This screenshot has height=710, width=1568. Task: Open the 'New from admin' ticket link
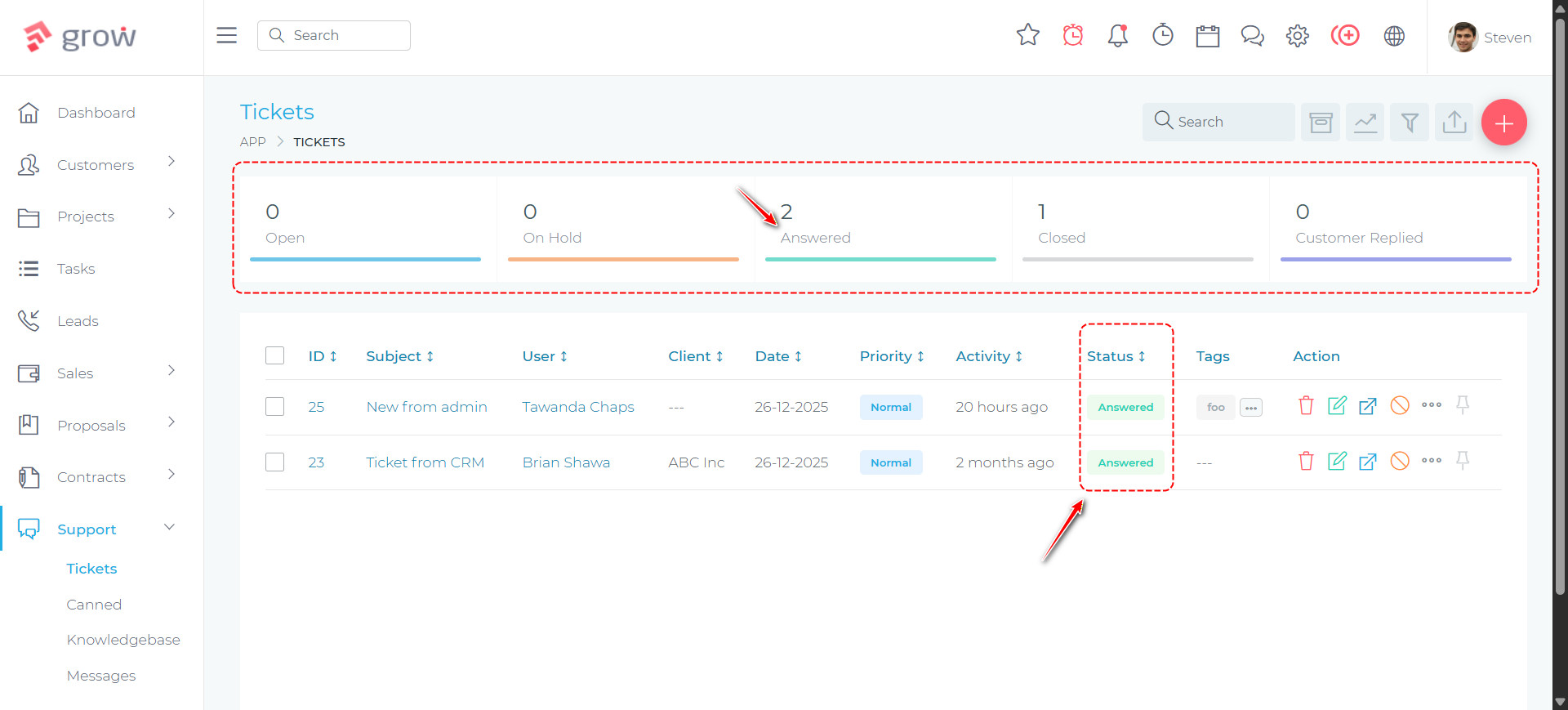(426, 407)
